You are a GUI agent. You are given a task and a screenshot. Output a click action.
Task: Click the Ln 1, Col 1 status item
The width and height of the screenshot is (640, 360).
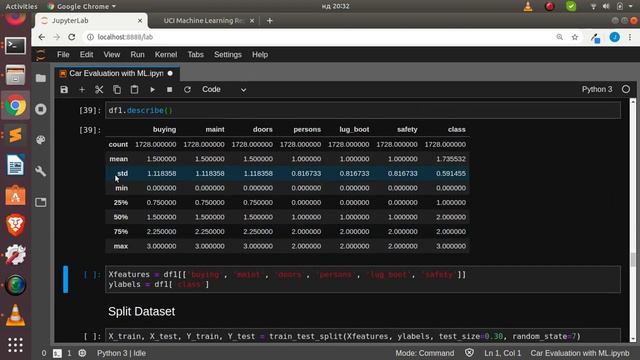point(502,353)
